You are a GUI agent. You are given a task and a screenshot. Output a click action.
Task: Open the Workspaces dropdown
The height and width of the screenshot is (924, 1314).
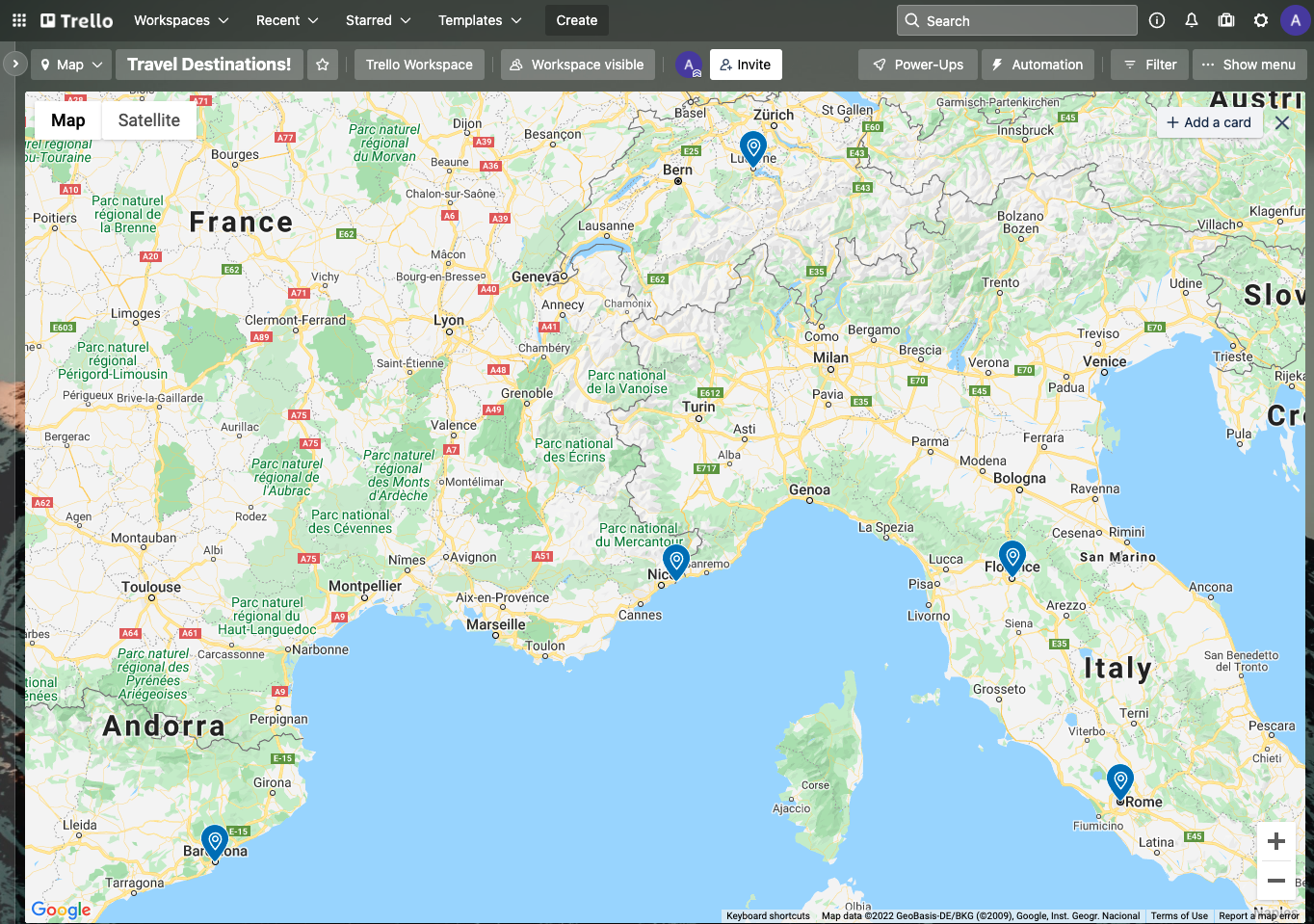click(181, 20)
